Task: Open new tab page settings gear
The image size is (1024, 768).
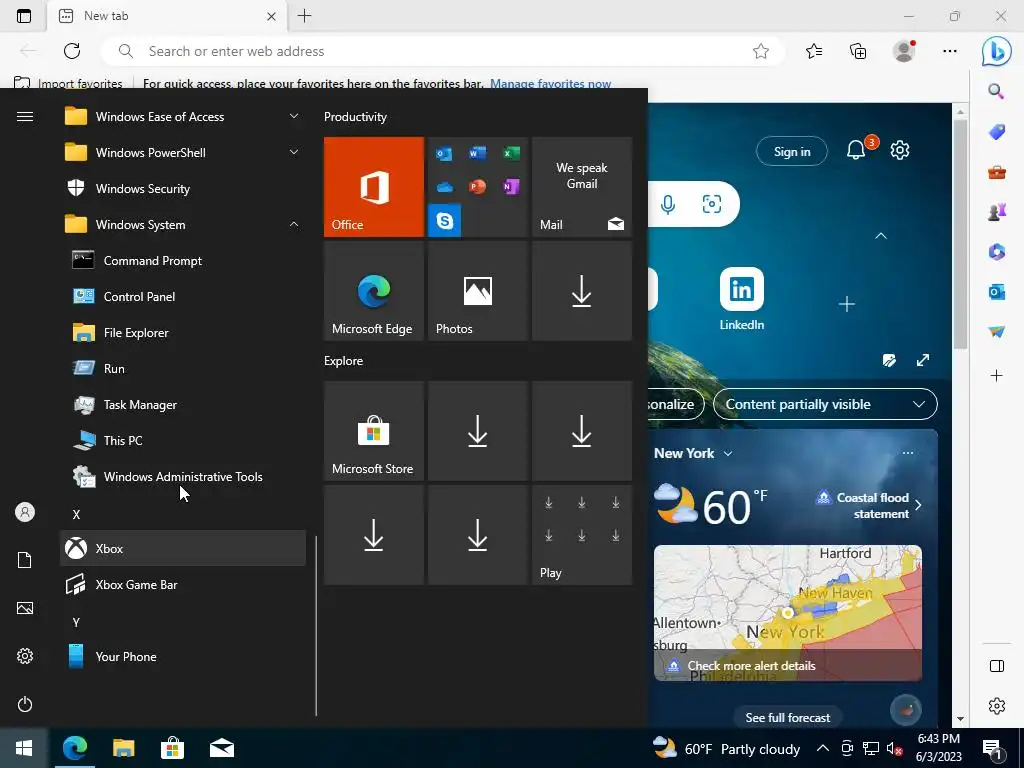Action: (900, 150)
